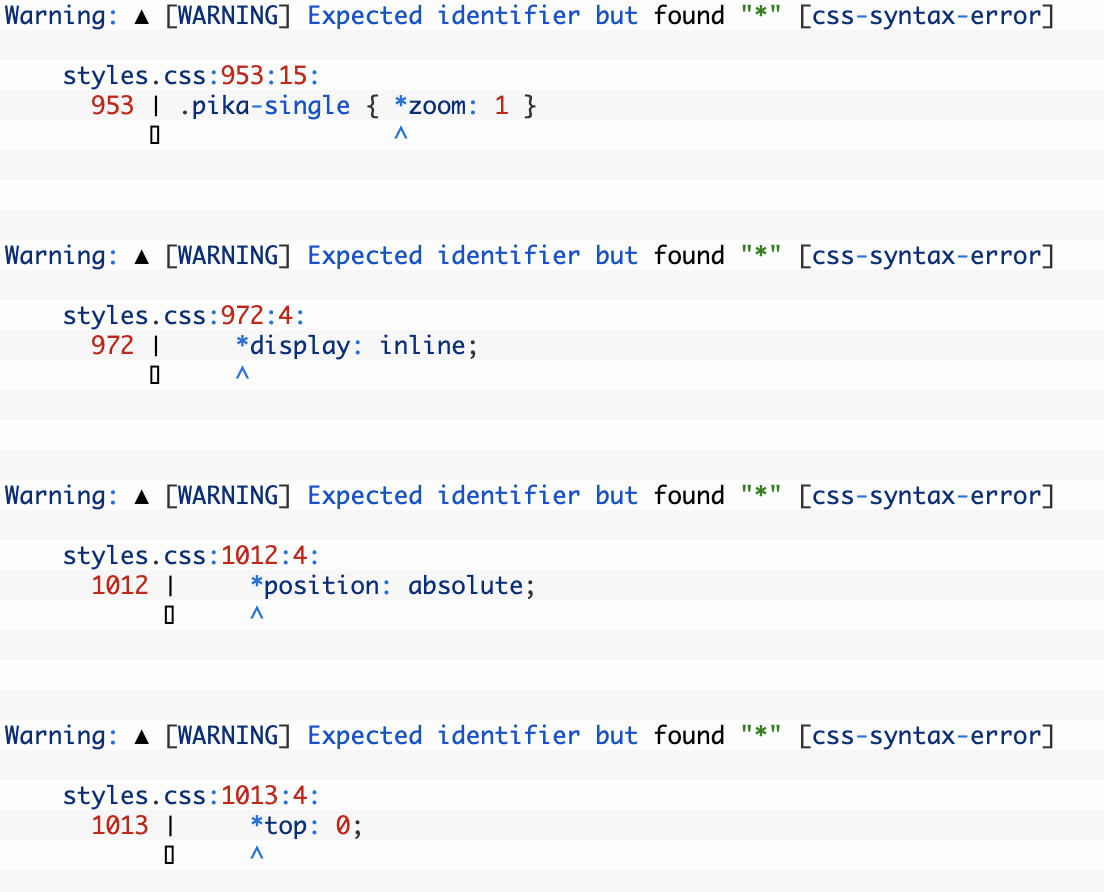
Task: Click the caret marker under *position
Action: (x=255, y=613)
